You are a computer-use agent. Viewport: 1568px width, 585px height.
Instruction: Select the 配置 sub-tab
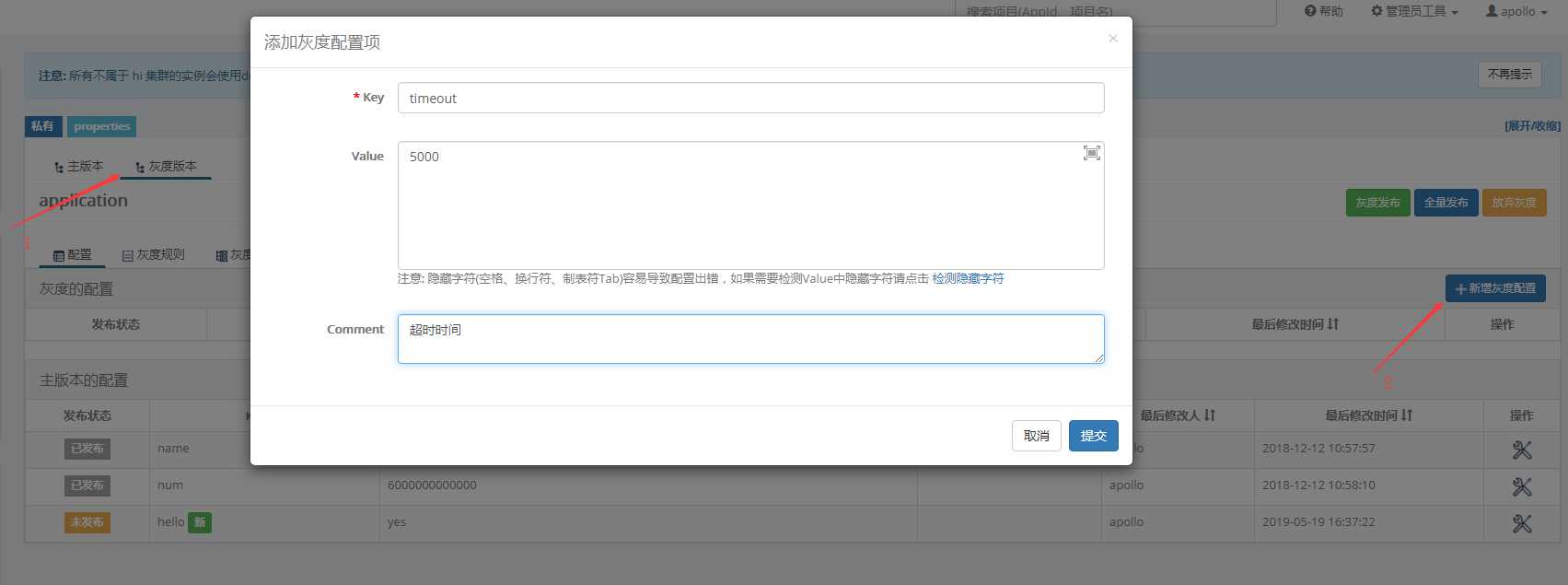[72, 254]
